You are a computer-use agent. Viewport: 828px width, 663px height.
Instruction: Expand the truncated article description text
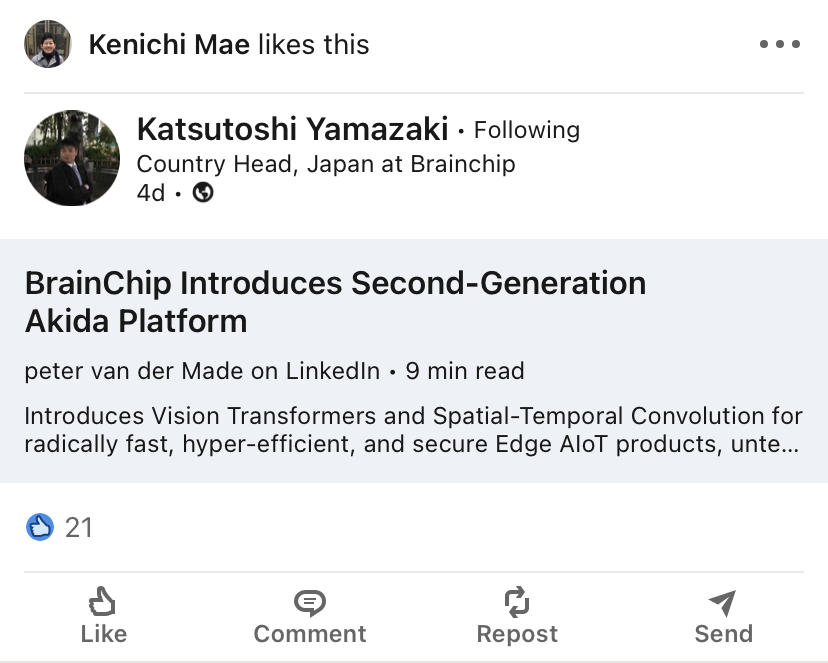point(411,429)
